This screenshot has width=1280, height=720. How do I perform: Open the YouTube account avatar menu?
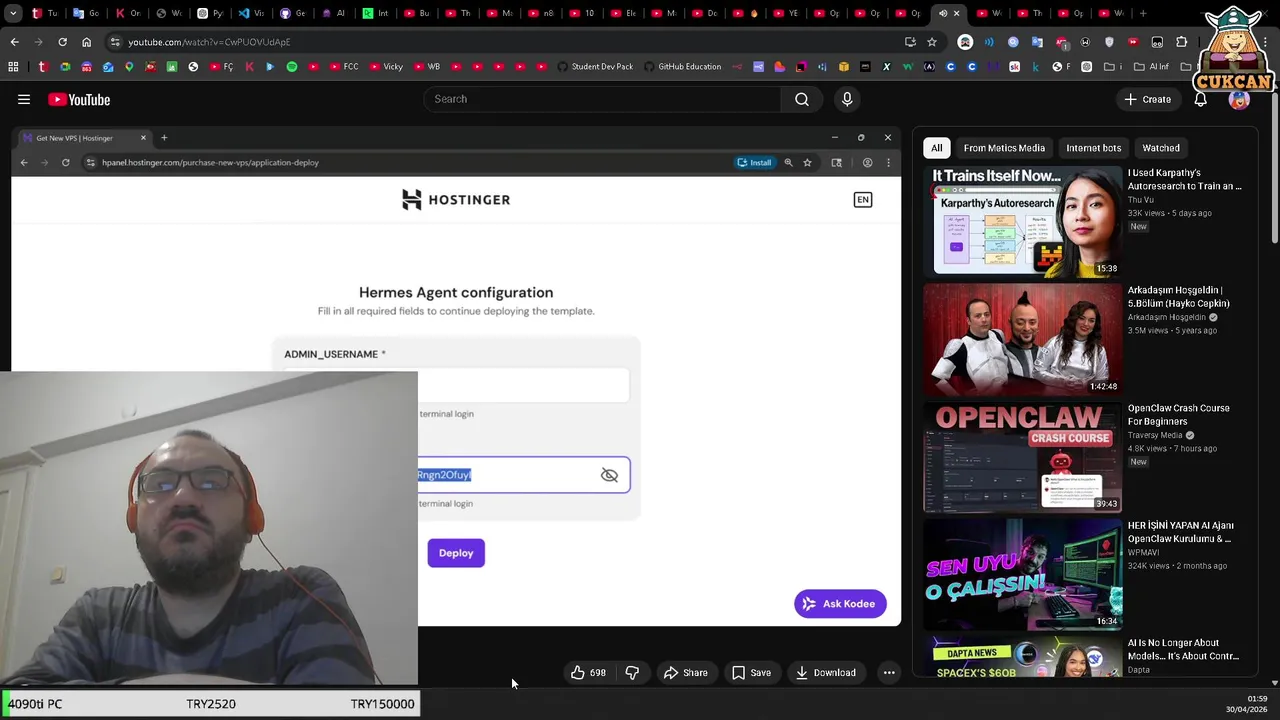pyautogui.click(x=1239, y=99)
